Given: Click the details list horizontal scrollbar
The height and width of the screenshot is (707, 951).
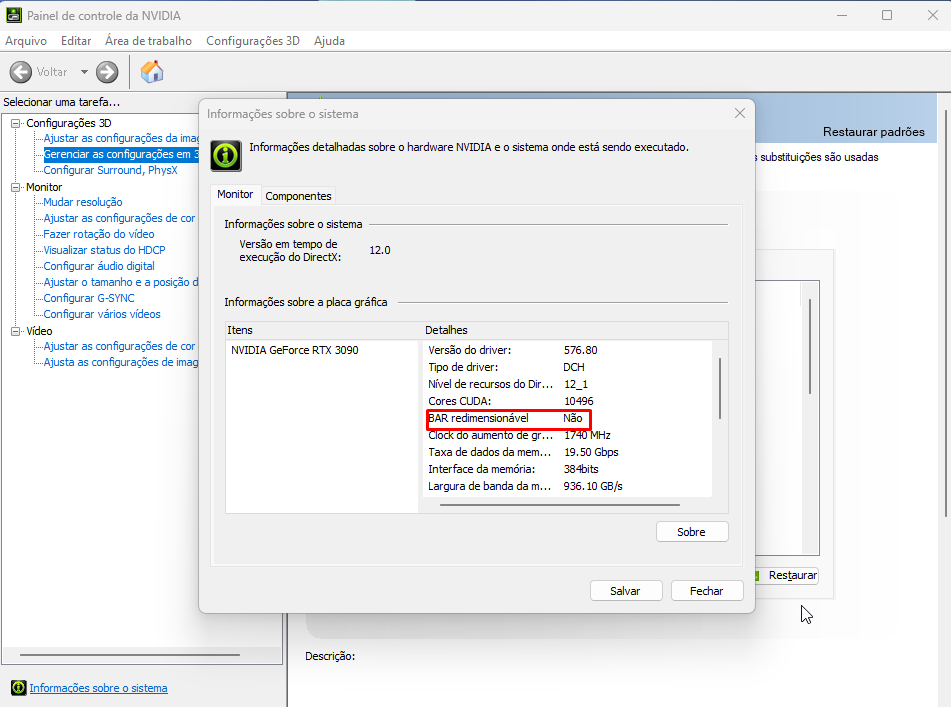Looking at the screenshot, I should pos(559,504).
